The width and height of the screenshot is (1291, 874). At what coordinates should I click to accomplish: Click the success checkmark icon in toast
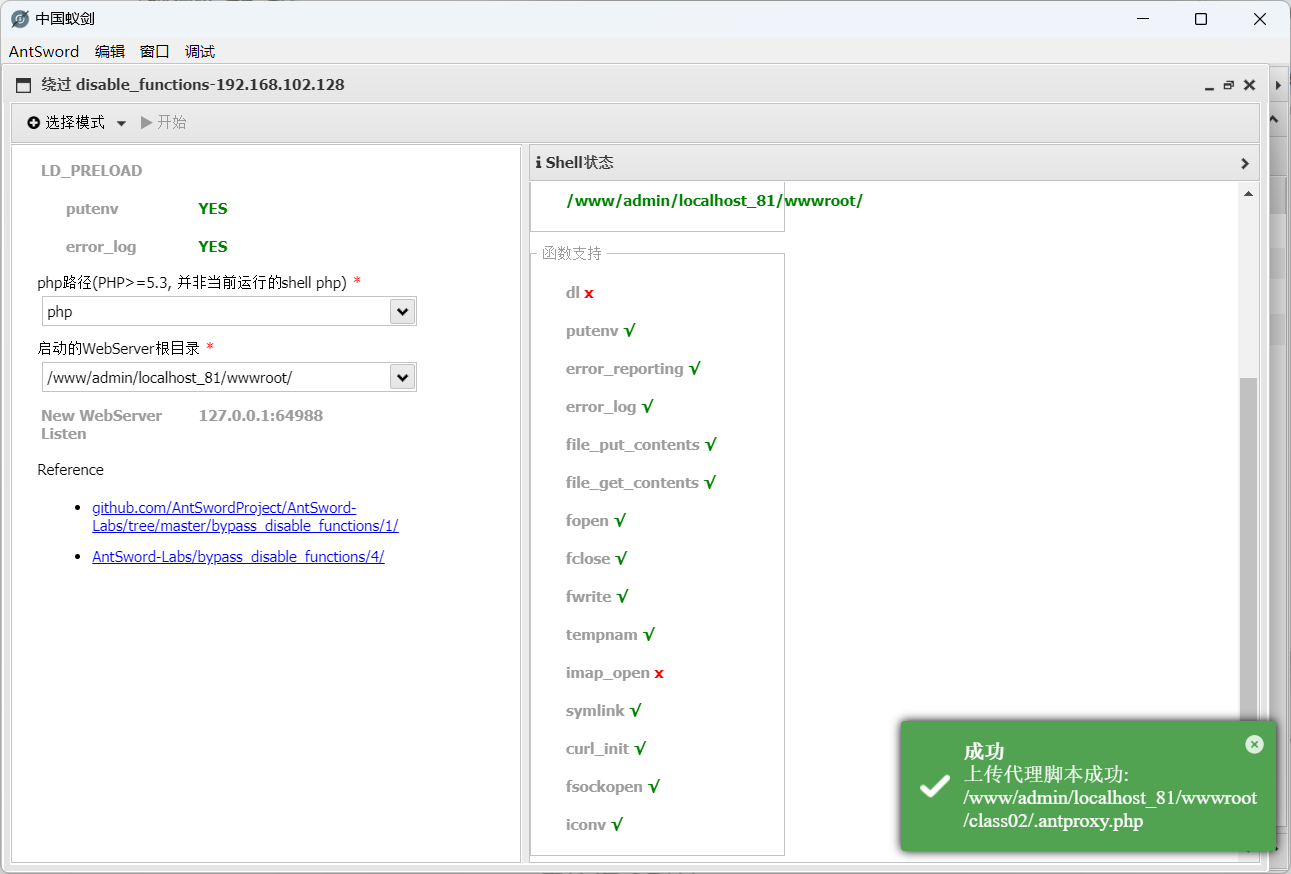coord(934,786)
